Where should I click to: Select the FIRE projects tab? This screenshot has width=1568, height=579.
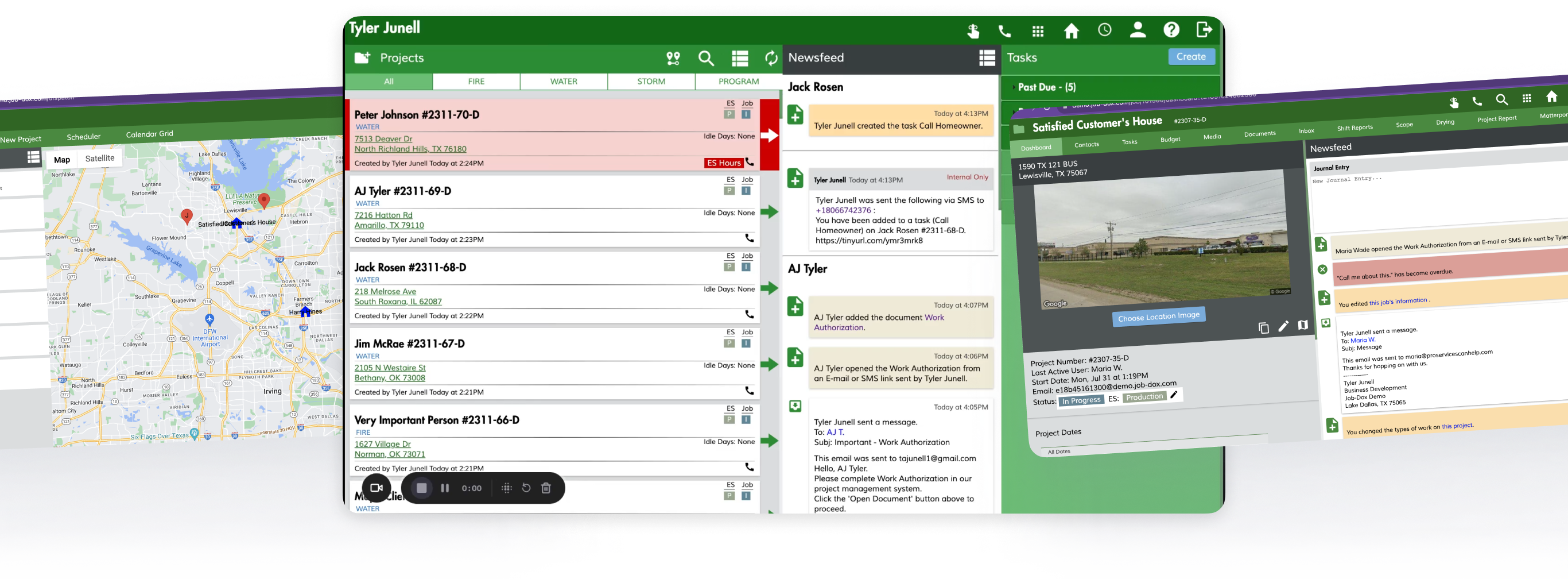476,82
